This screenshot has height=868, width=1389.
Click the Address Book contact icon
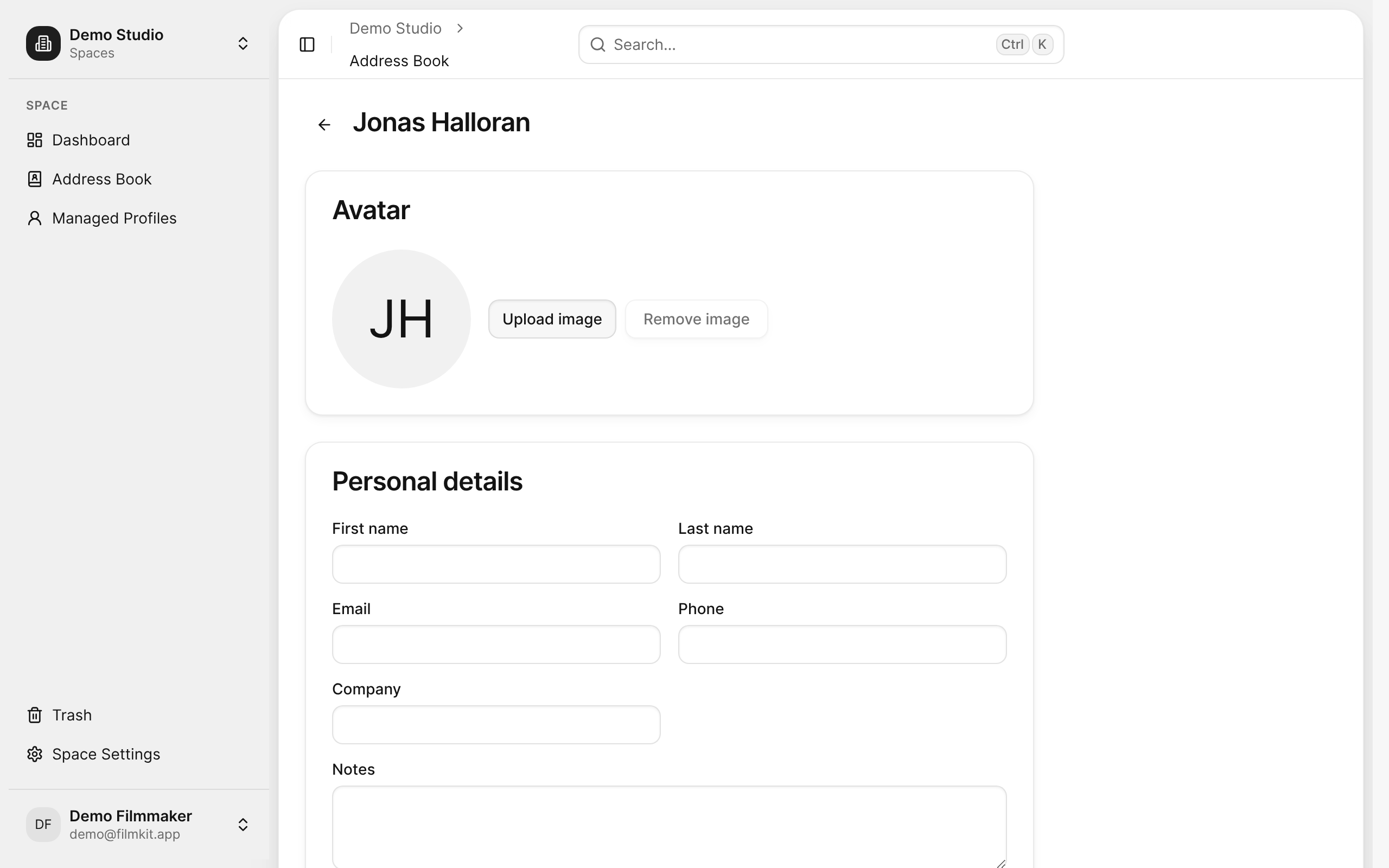[x=34, y=179]
